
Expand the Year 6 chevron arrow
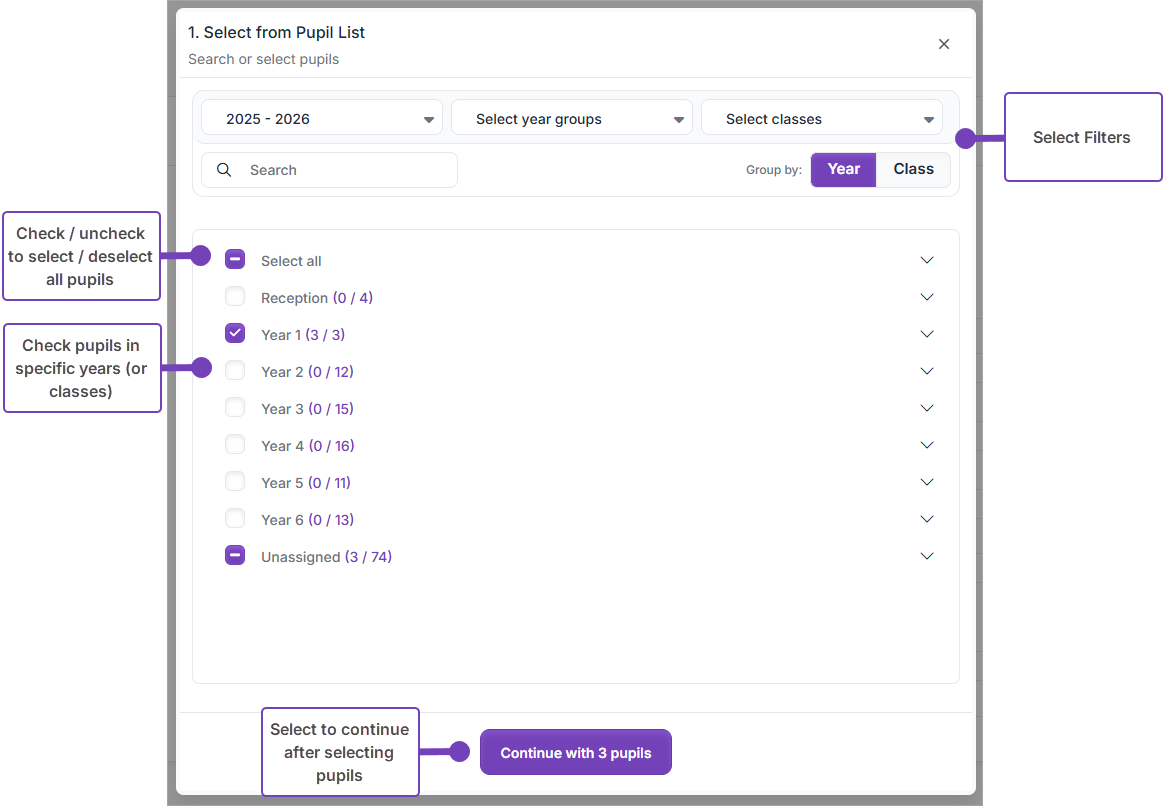[x=927, y=519]
